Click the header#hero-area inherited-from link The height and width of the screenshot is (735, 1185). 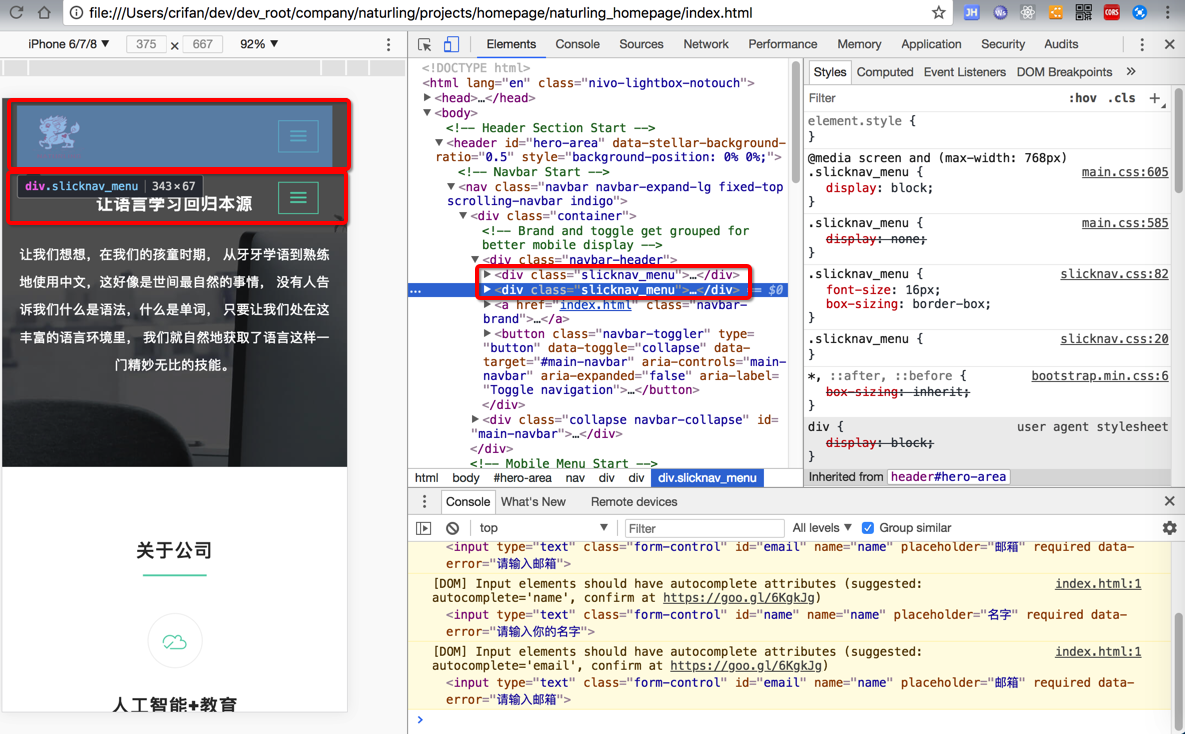point(948,477)
